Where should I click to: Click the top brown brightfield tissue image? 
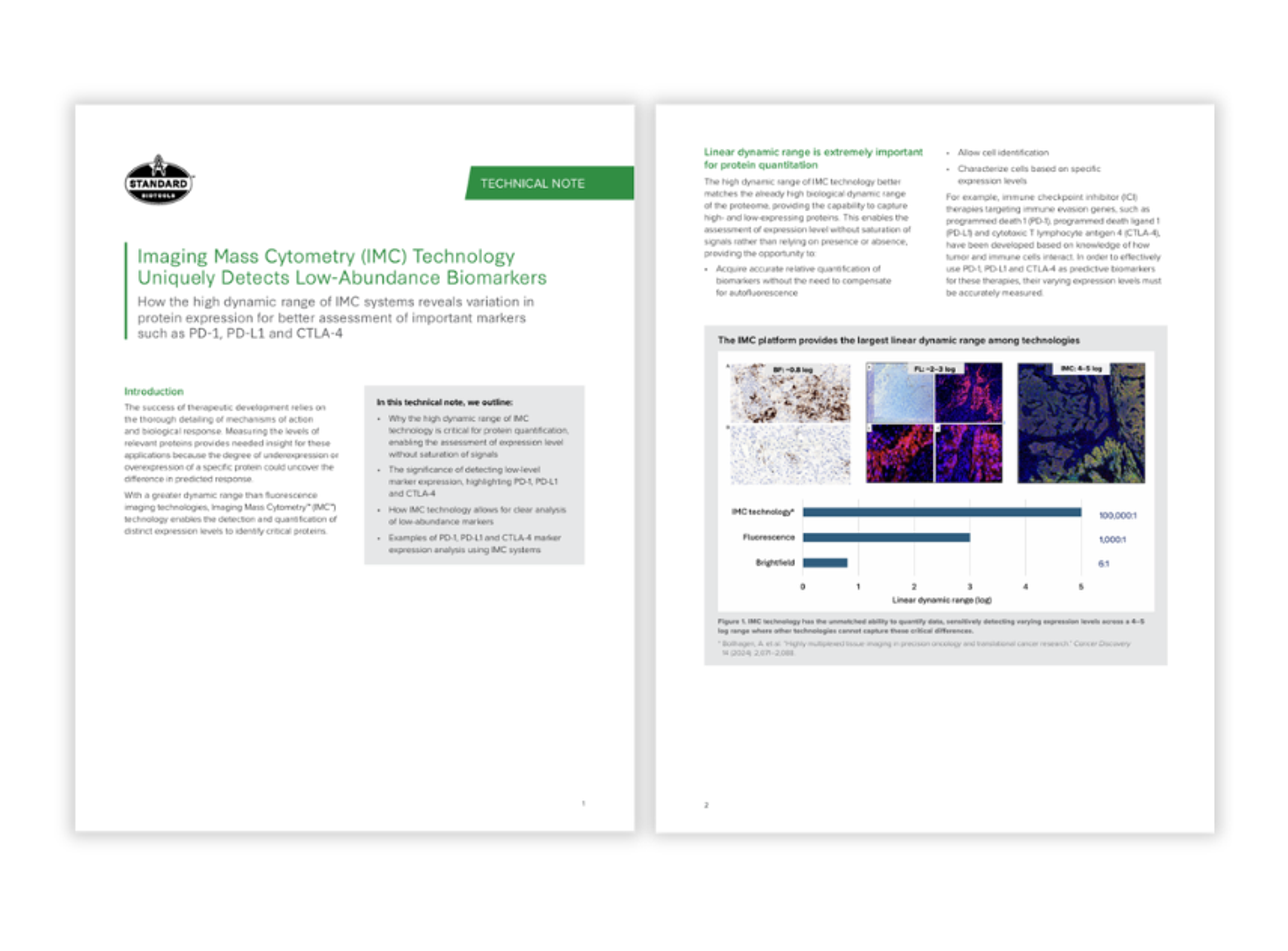(790, 393)
